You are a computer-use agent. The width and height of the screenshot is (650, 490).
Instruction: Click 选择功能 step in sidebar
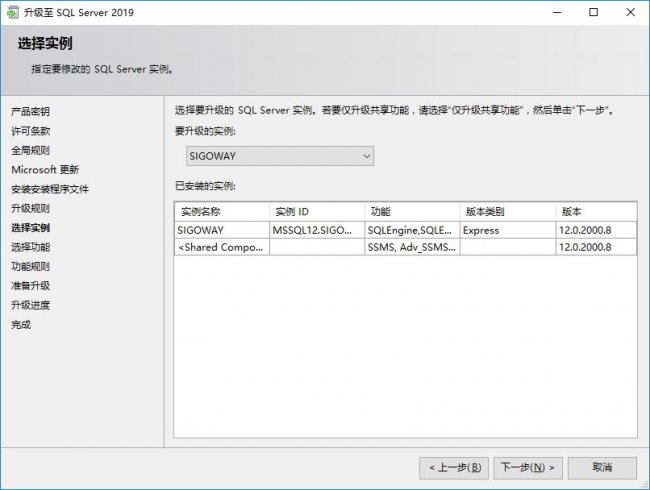coord(30,247)
